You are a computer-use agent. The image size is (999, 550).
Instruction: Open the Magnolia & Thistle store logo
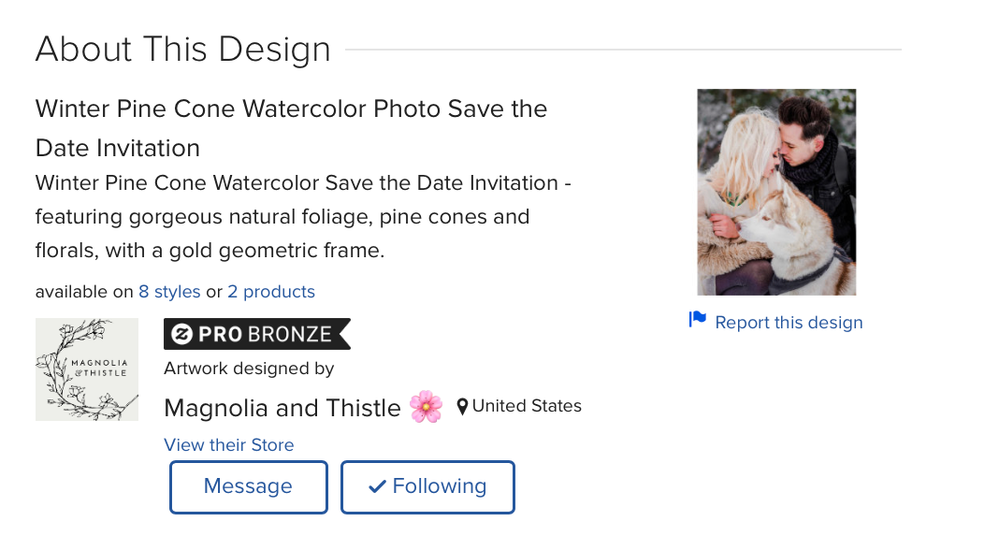[87, 369]
